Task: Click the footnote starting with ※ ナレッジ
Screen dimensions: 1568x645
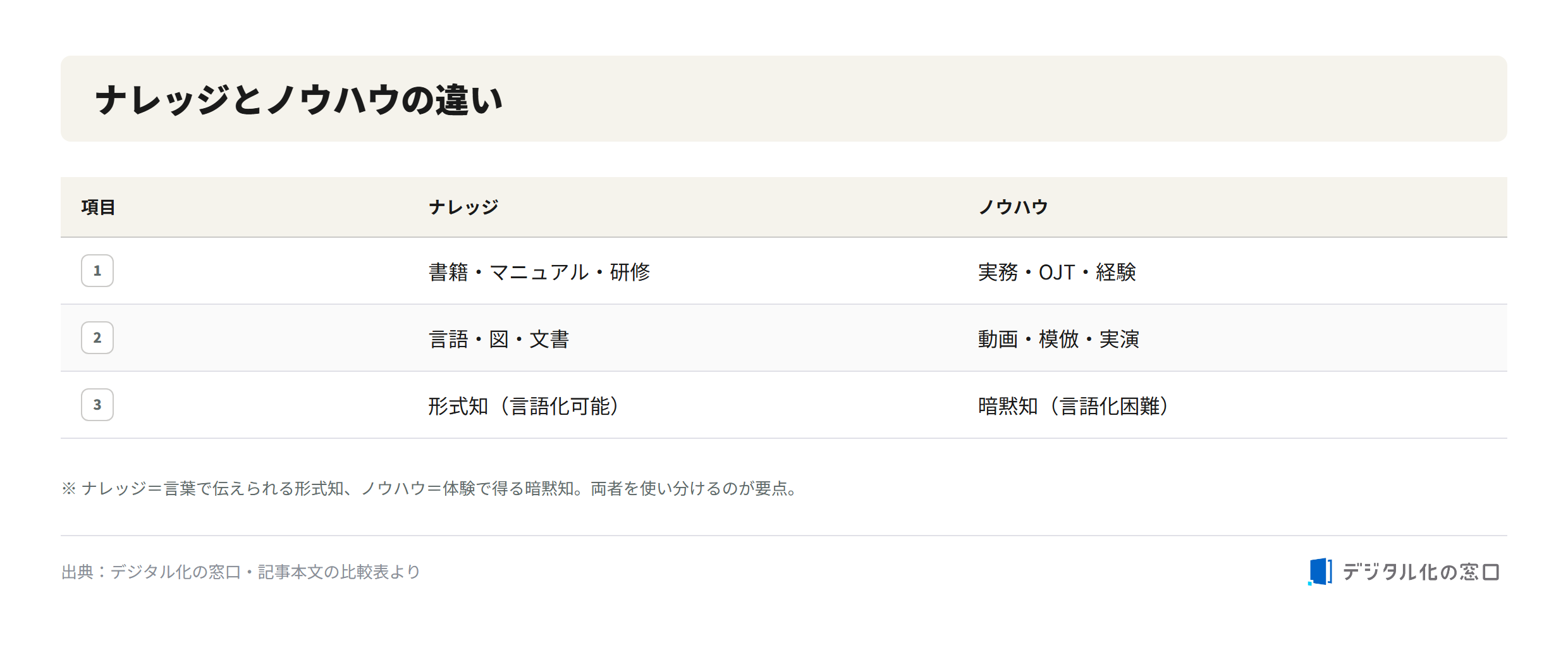Action: click(x=430, y=488)
